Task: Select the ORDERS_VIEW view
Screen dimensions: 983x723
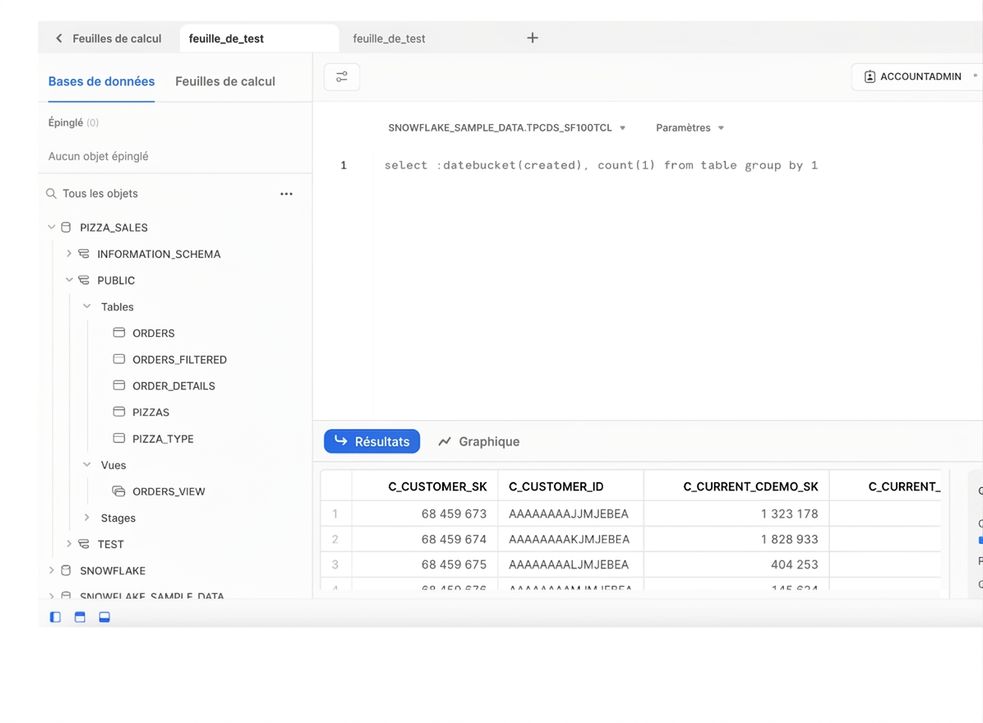Action: click(169, 491)
